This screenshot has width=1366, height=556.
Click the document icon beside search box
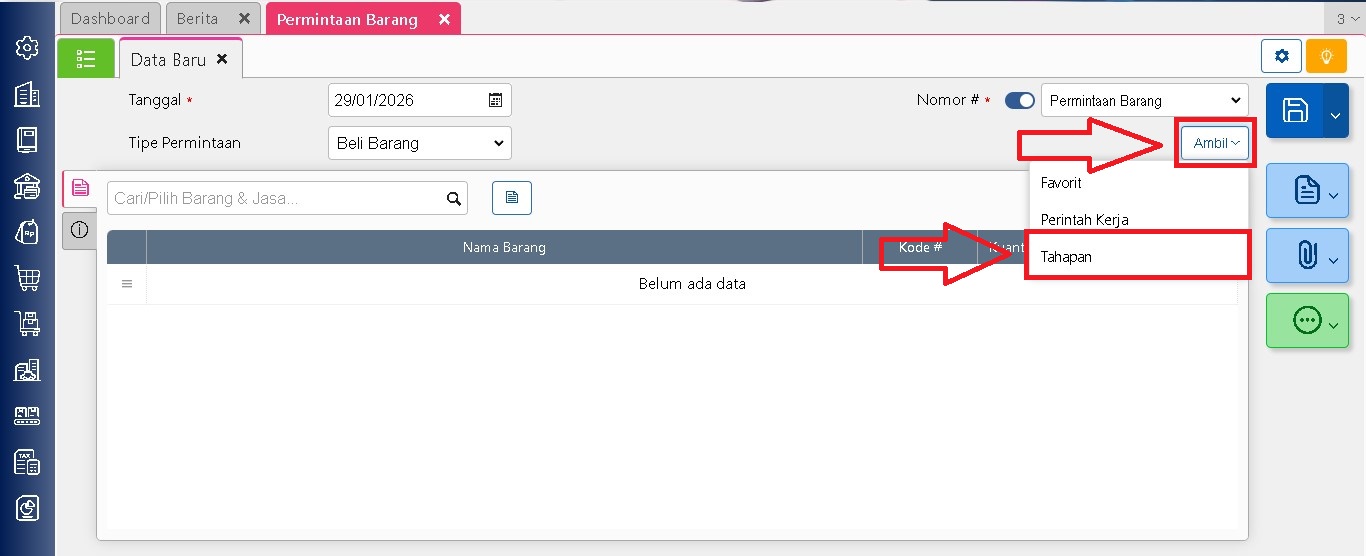click(512, 198)
